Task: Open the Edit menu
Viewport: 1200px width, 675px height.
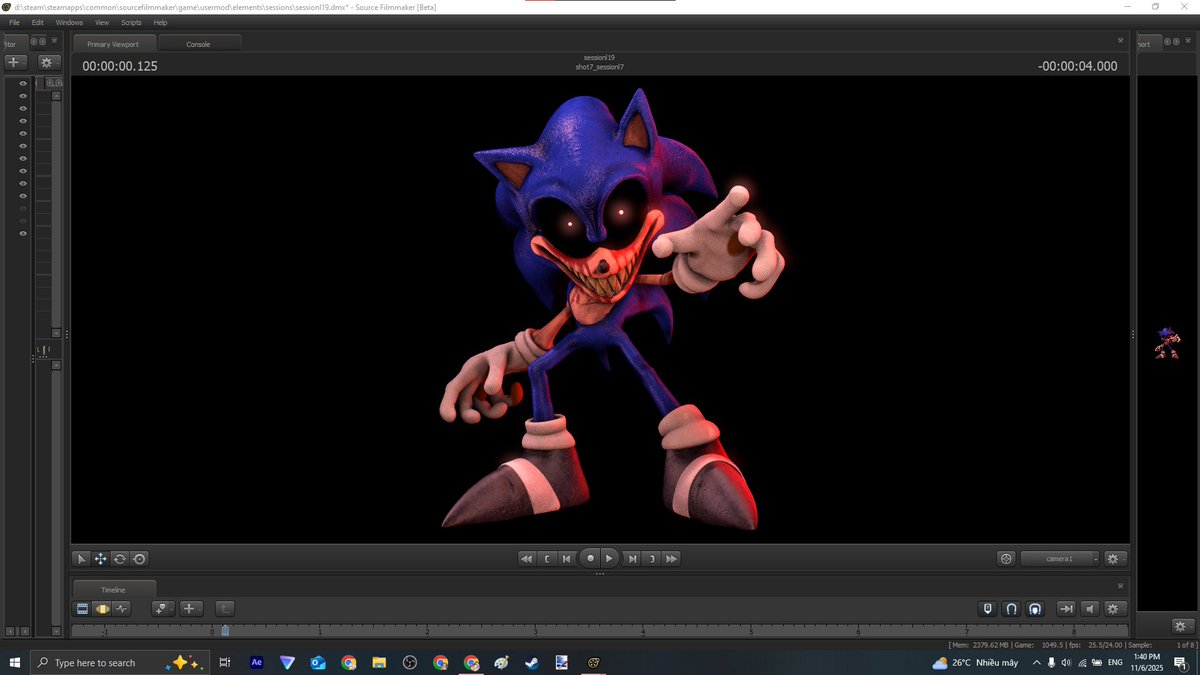Action: click(37, 22)
